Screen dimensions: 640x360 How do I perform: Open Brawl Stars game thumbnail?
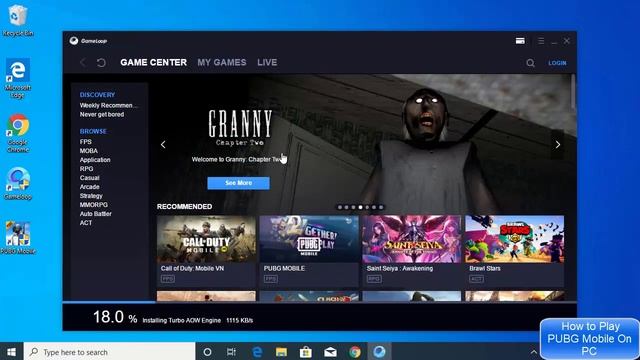[x=515, y=239]
